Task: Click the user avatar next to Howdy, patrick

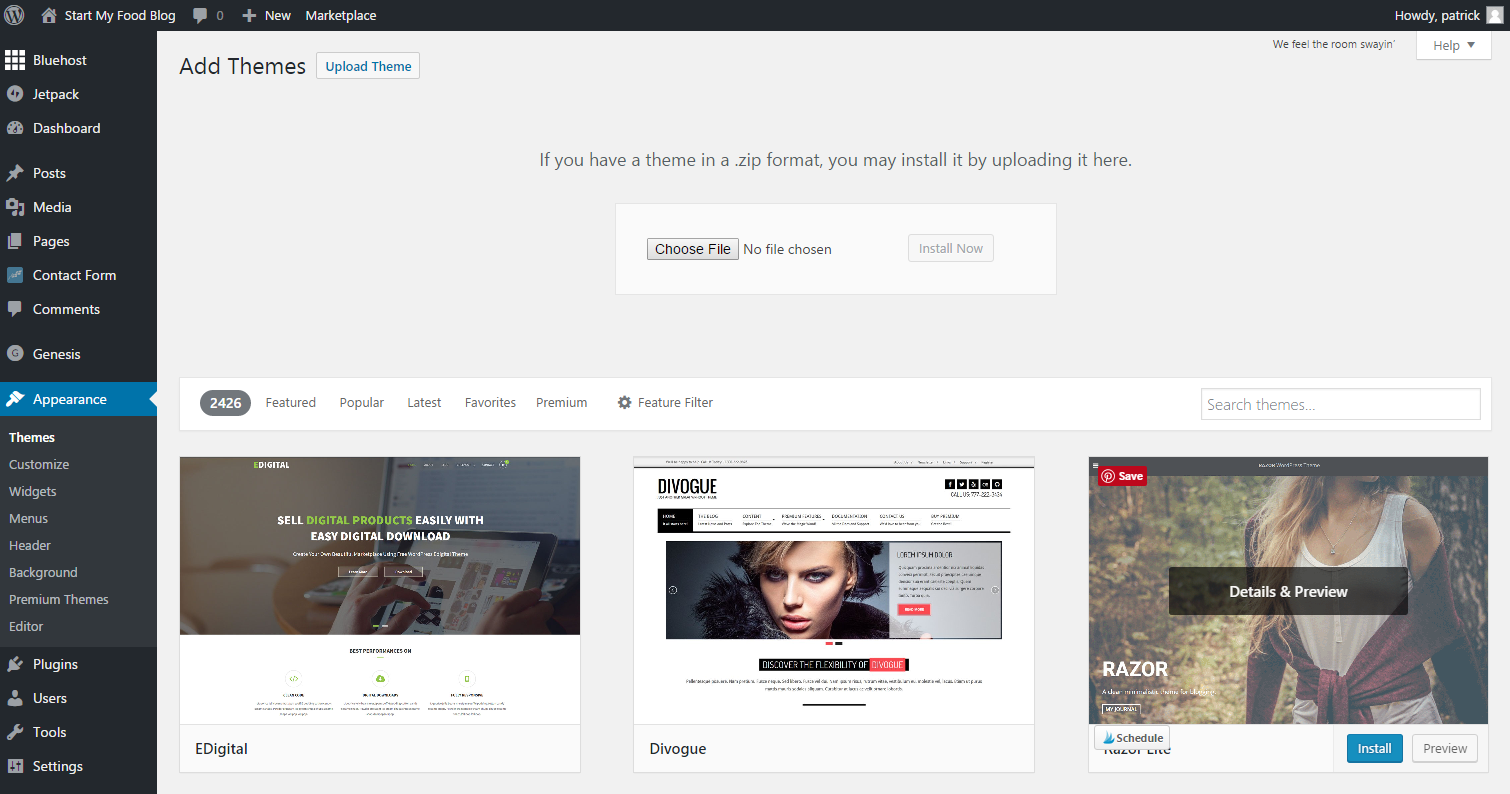Action: tap(1494, 15)
